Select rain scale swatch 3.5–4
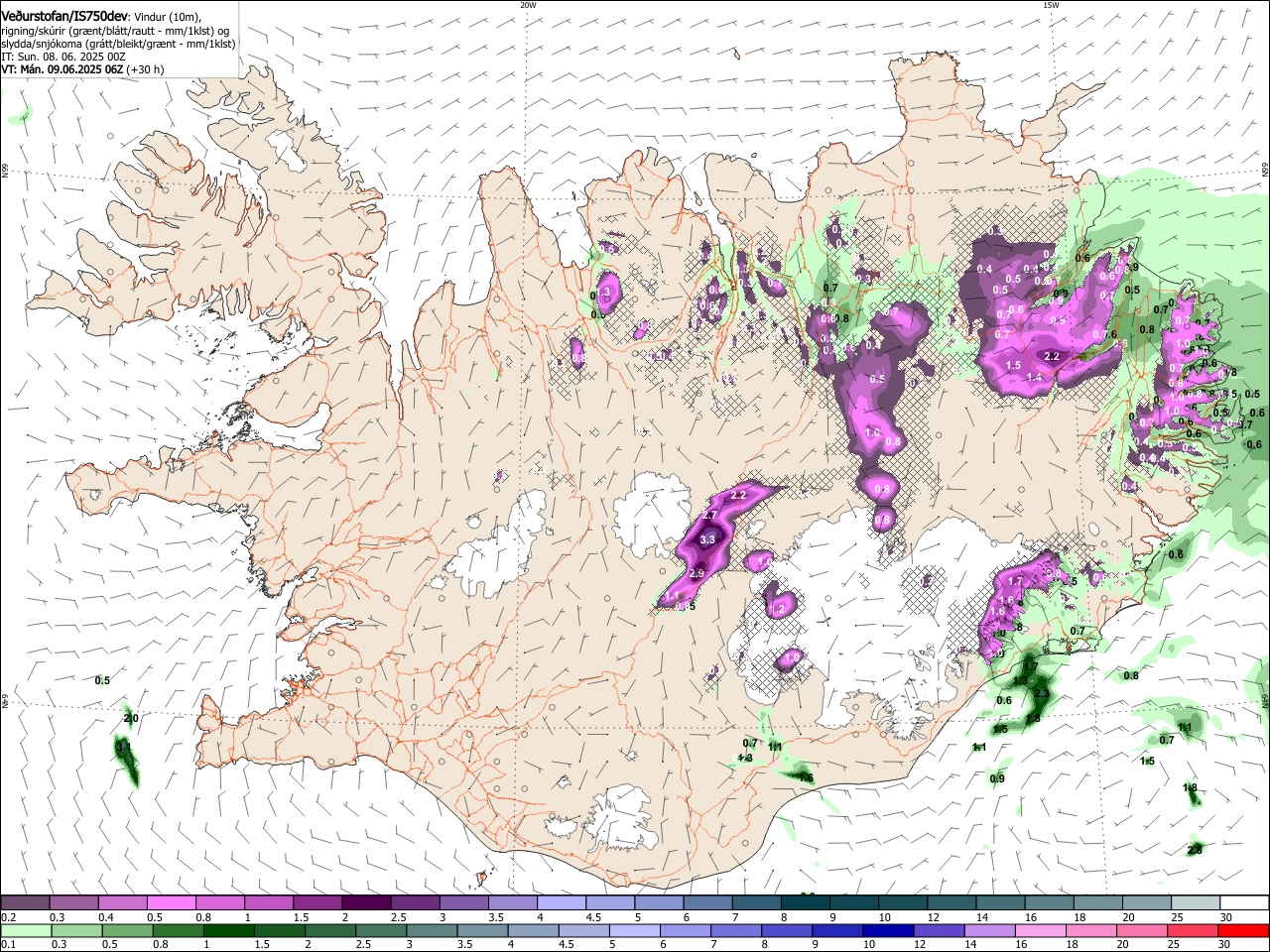The height and width of the screenshot is (952, 1270). click(x=481, y=931)
